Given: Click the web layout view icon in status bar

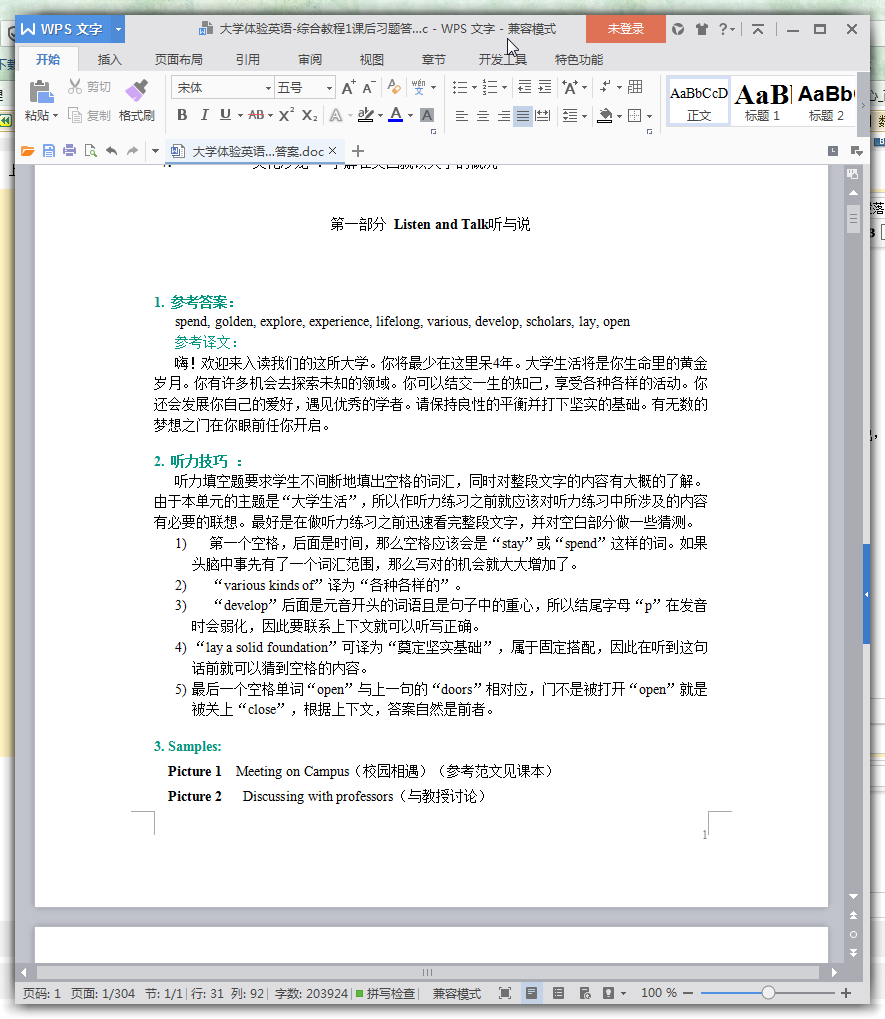Looking at the screenshot, I should pyautogui.click(x=585, y=993).
